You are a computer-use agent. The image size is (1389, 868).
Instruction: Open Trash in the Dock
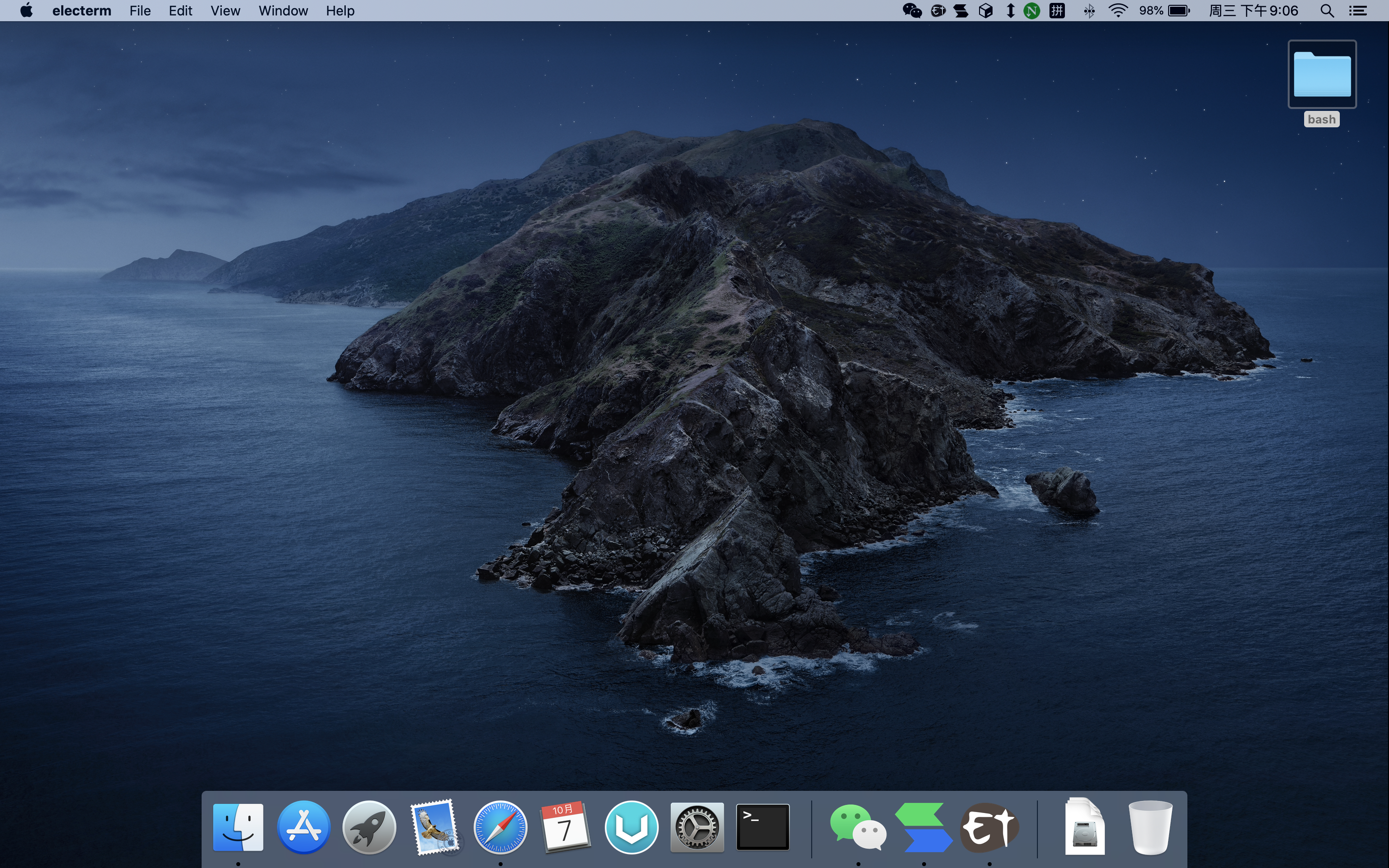(x=1150, y=827)
